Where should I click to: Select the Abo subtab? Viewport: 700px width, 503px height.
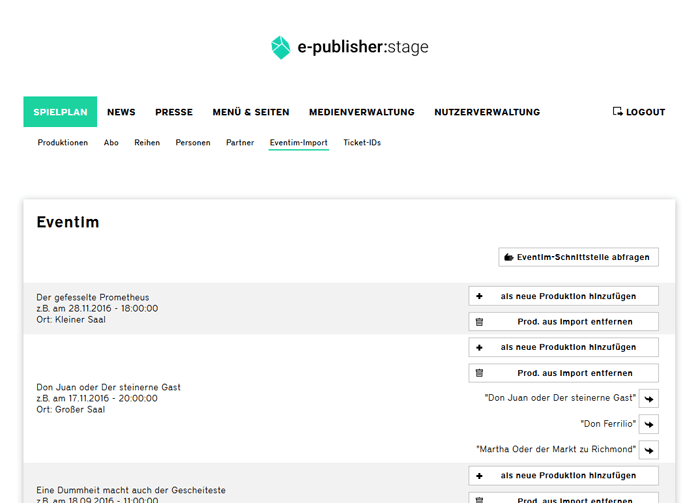(111, 143)
